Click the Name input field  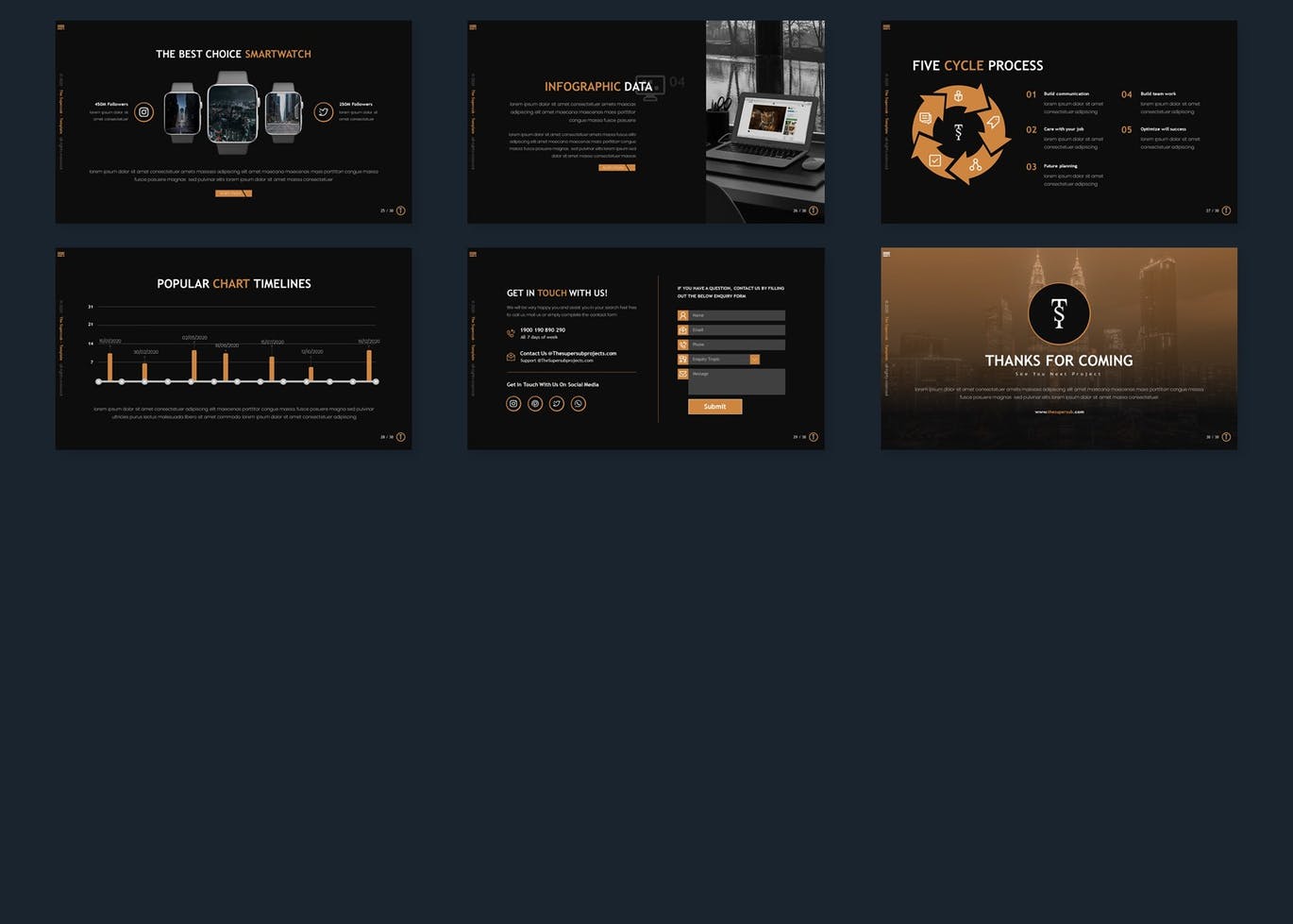click(x=736, y=315)
